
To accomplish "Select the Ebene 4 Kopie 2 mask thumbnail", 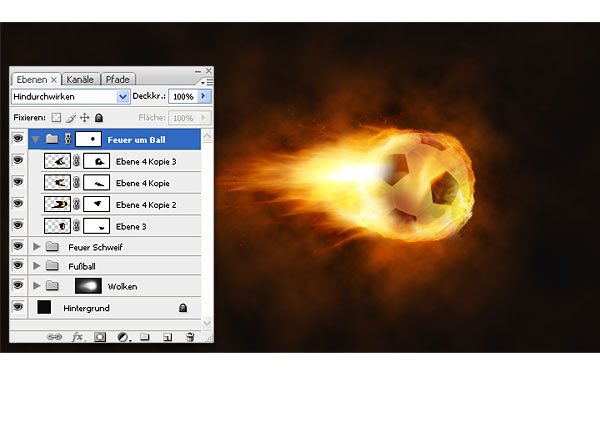I will (97, 204).
